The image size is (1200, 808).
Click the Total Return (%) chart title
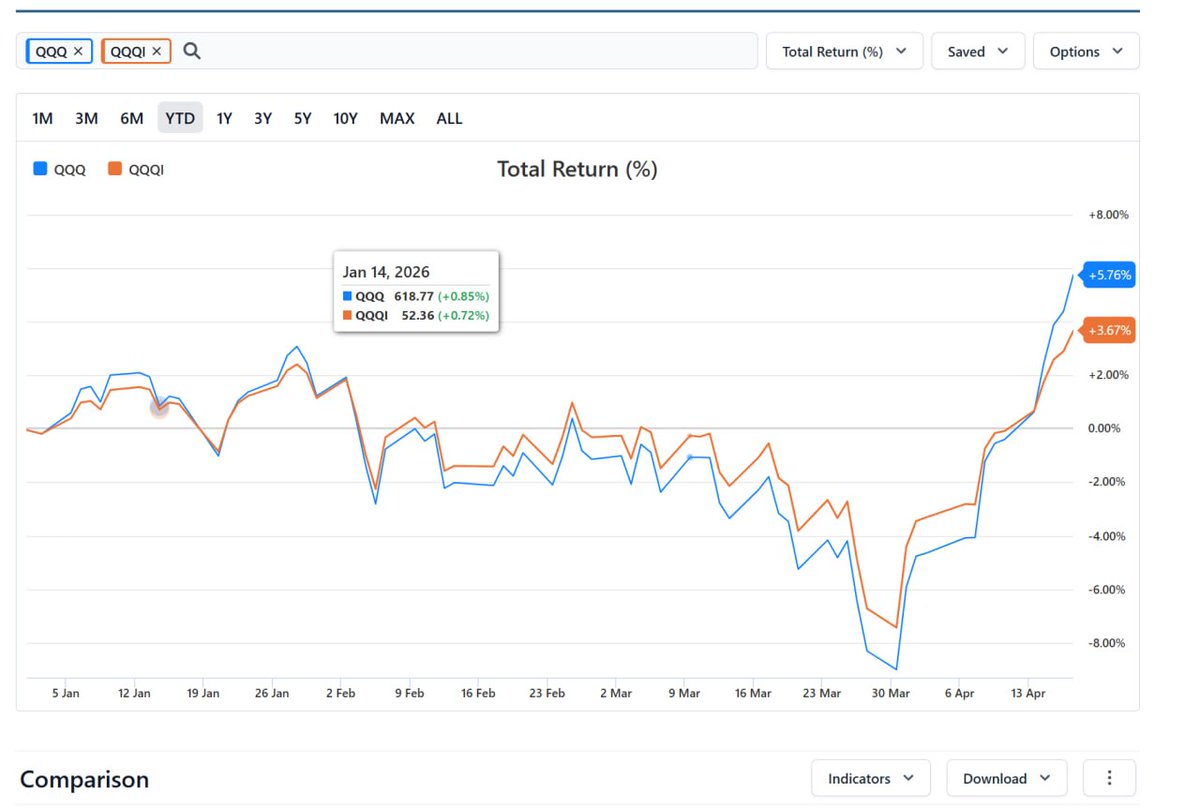click(577, 169)
